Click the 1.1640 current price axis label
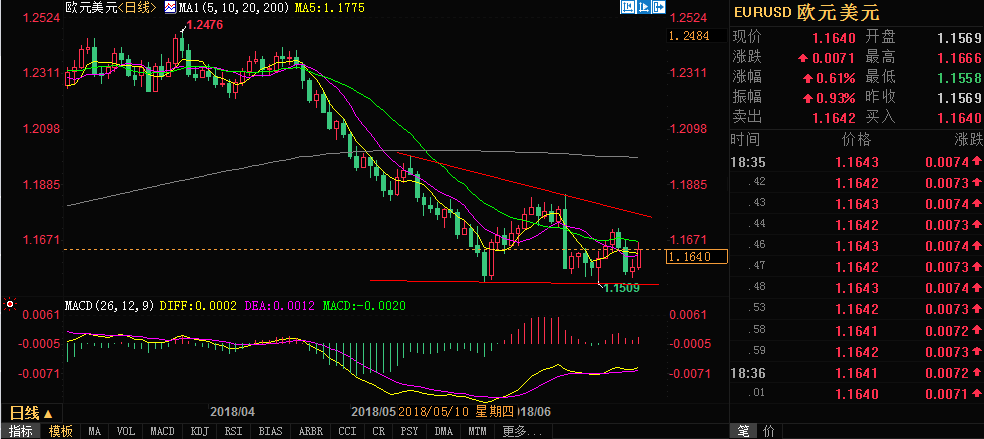Viewport: 984px width, 439px height. click(x=688, y=257)
